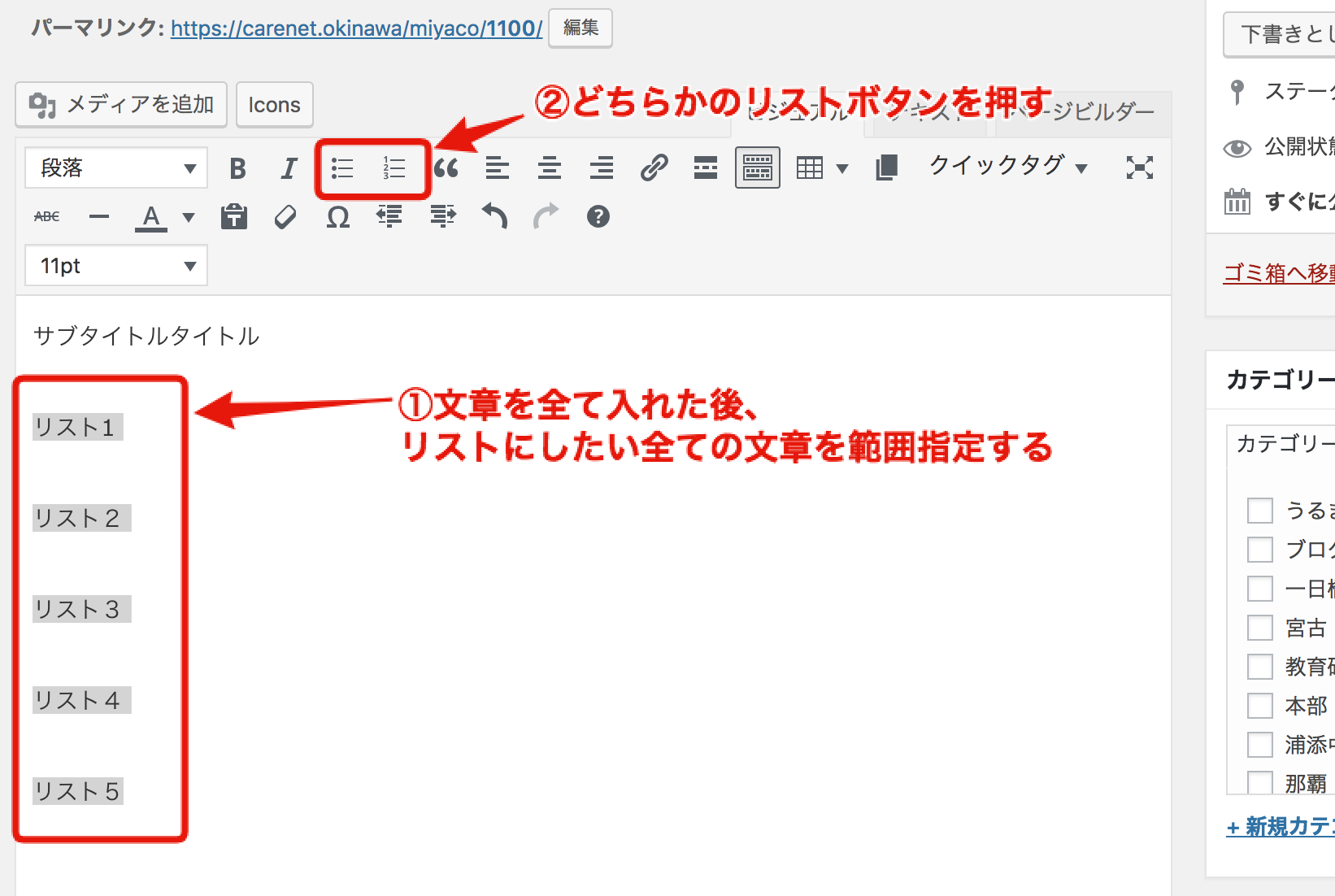Image resolution: width=1335 pixels, height=896 pixels.
Task: Click the 編集 permalink edit button
Action: (581, 28)
